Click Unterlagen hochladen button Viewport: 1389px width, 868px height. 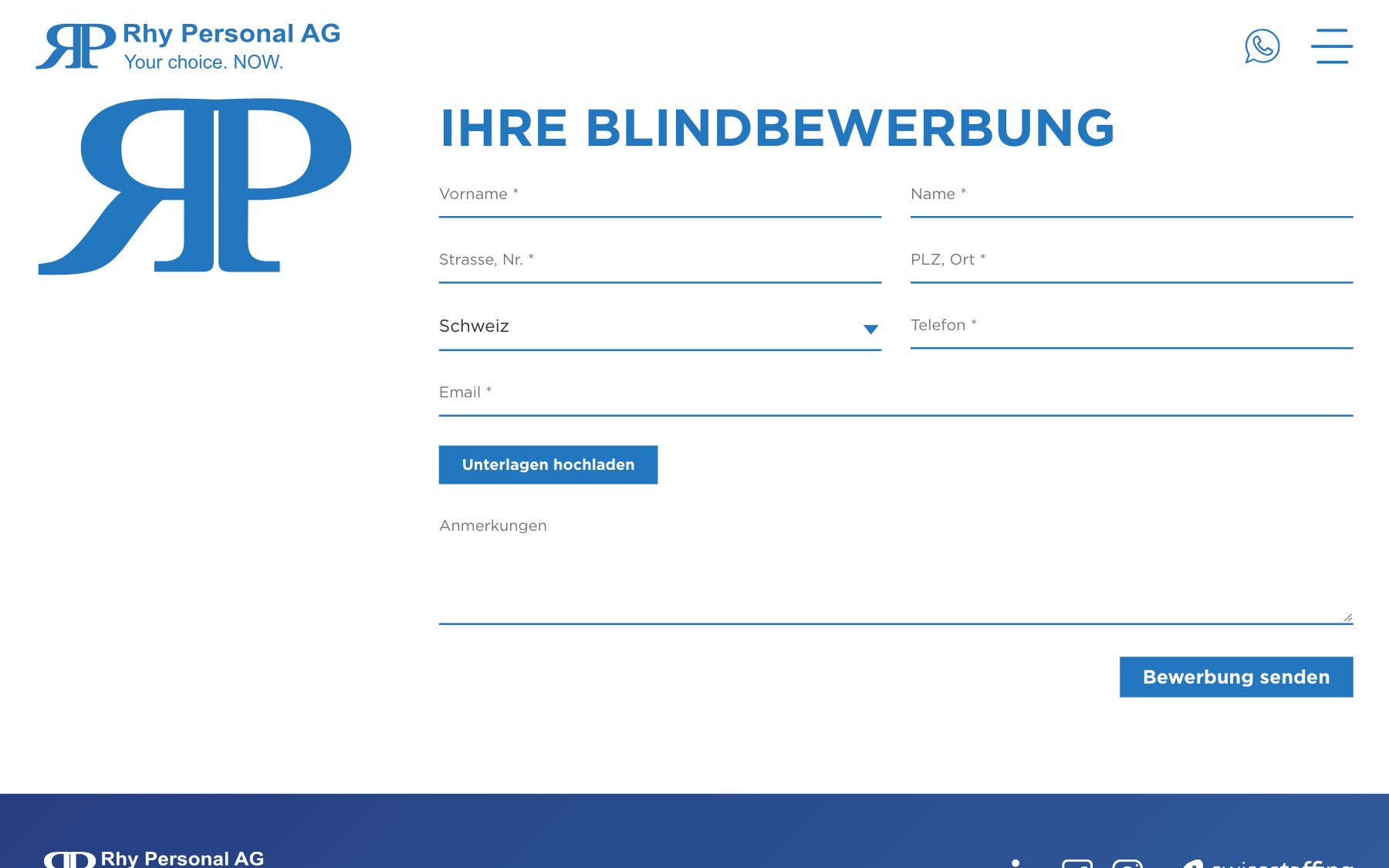point(548,464)
